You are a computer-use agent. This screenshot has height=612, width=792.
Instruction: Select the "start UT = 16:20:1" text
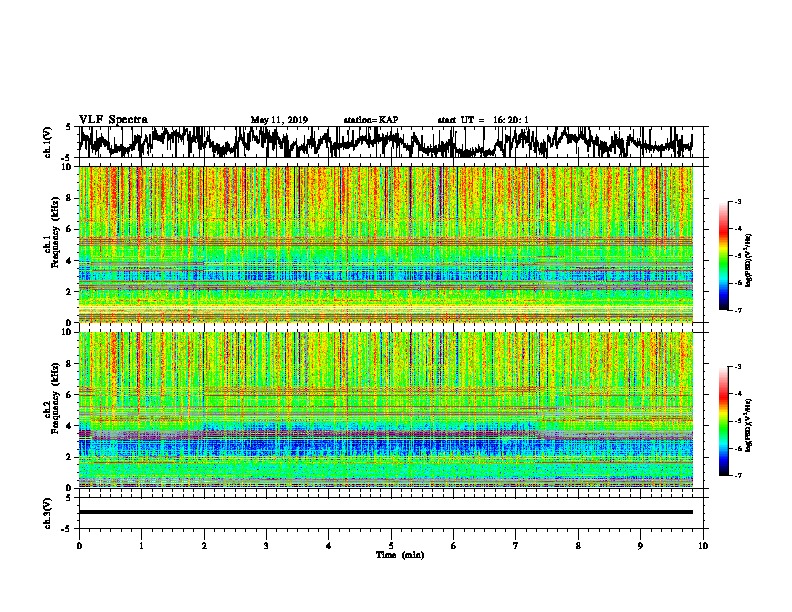pyautogui.click(x=483, y=120)
